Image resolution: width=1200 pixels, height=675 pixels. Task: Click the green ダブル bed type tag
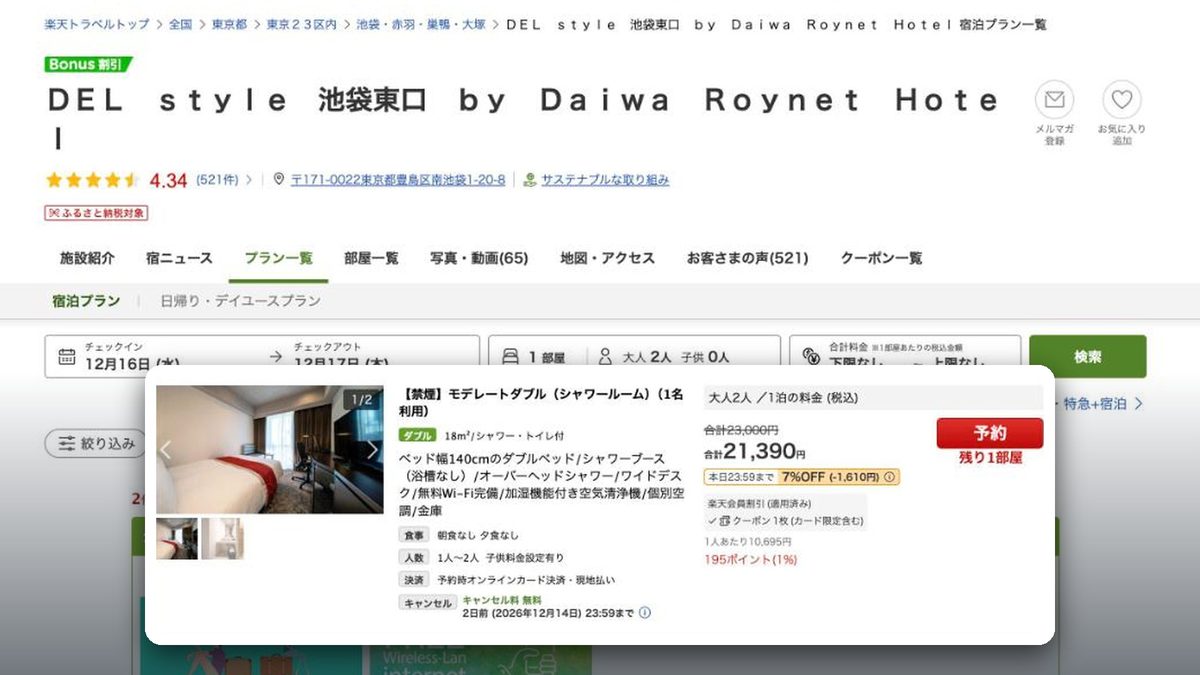(417, 436)
